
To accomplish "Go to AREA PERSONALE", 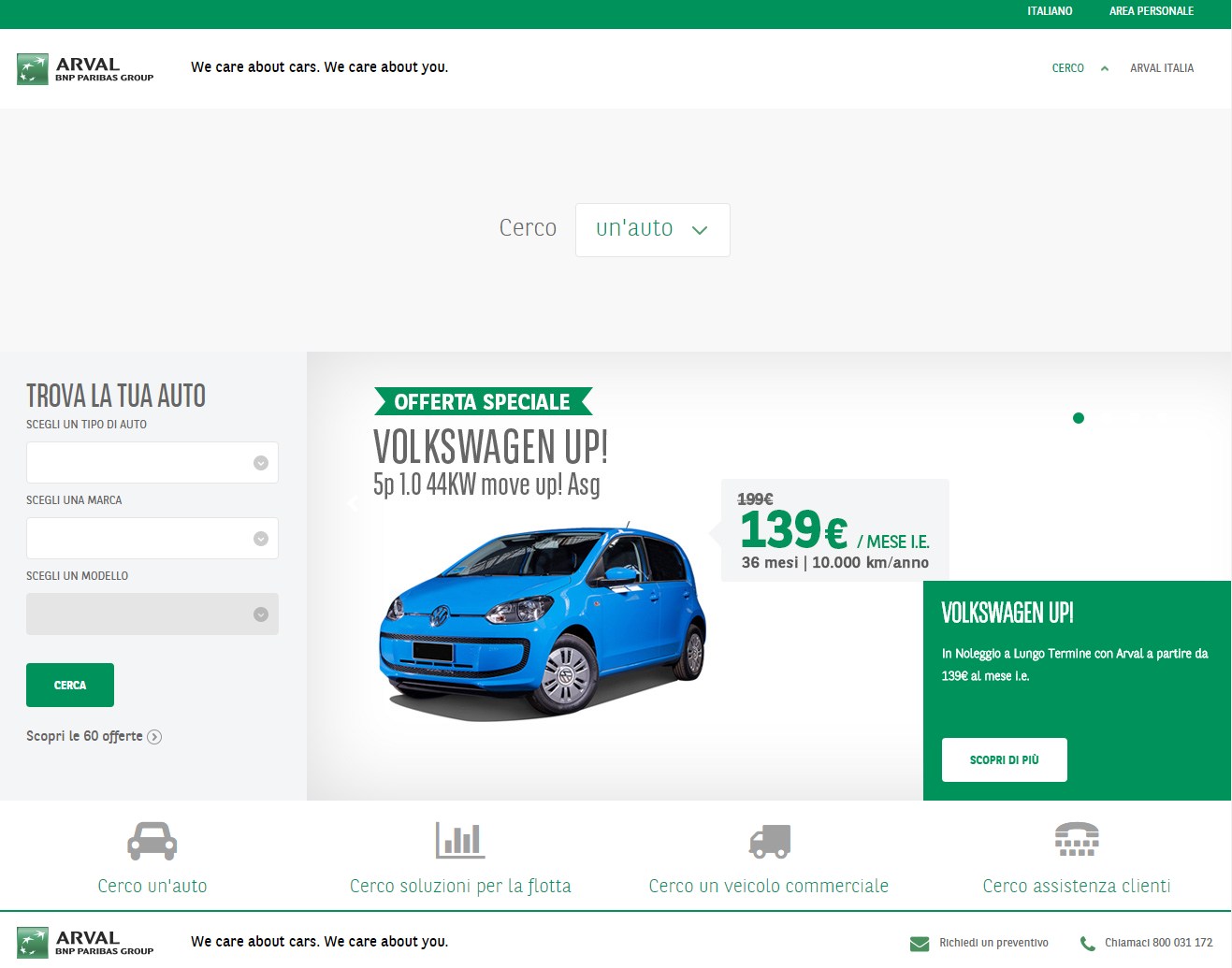I will 1151,11.
